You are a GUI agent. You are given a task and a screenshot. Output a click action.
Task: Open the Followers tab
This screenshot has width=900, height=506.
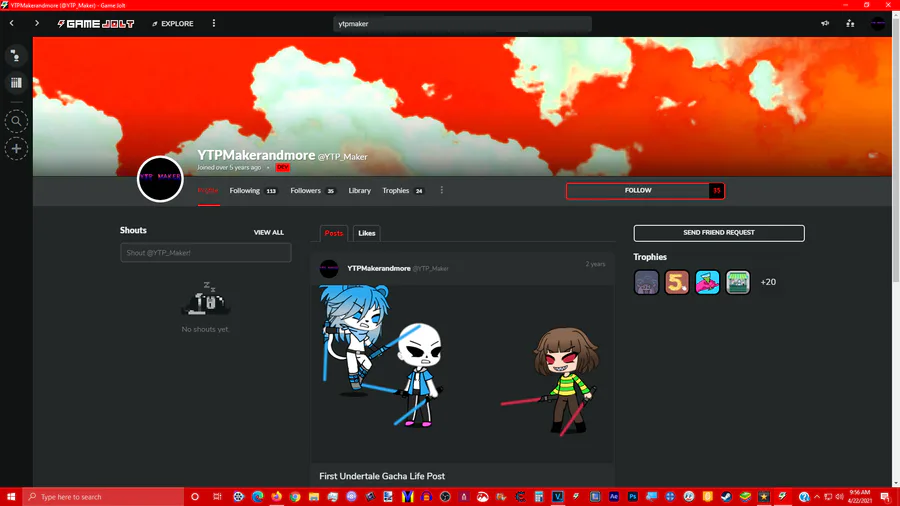313,190
